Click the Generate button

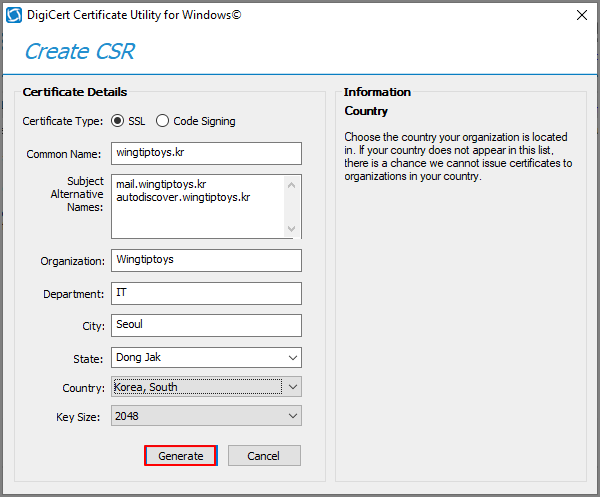click(181, 456)
